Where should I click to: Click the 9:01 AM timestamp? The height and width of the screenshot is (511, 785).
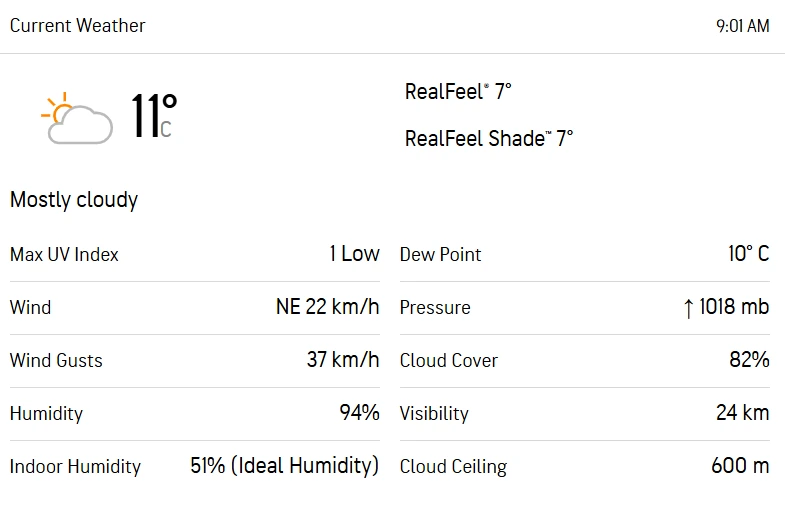(x=742, y=27)
